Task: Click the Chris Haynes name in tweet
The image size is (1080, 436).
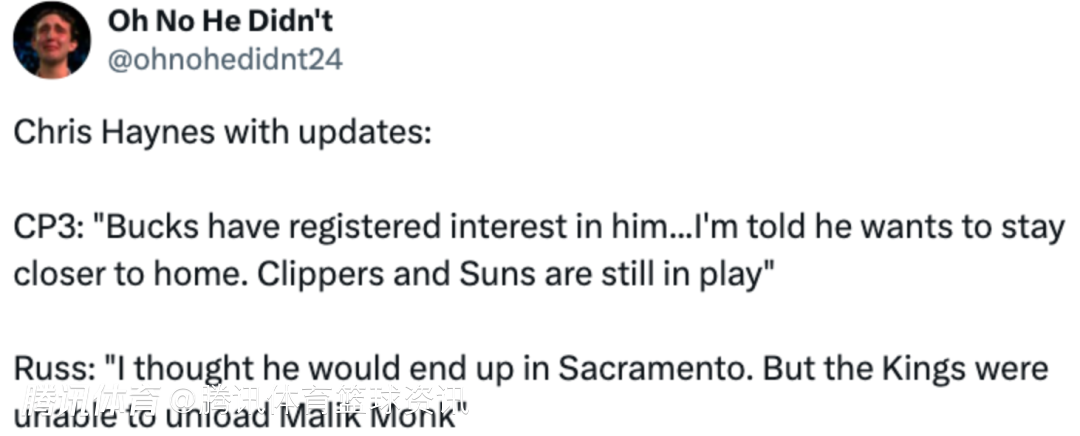Action: 114,133
